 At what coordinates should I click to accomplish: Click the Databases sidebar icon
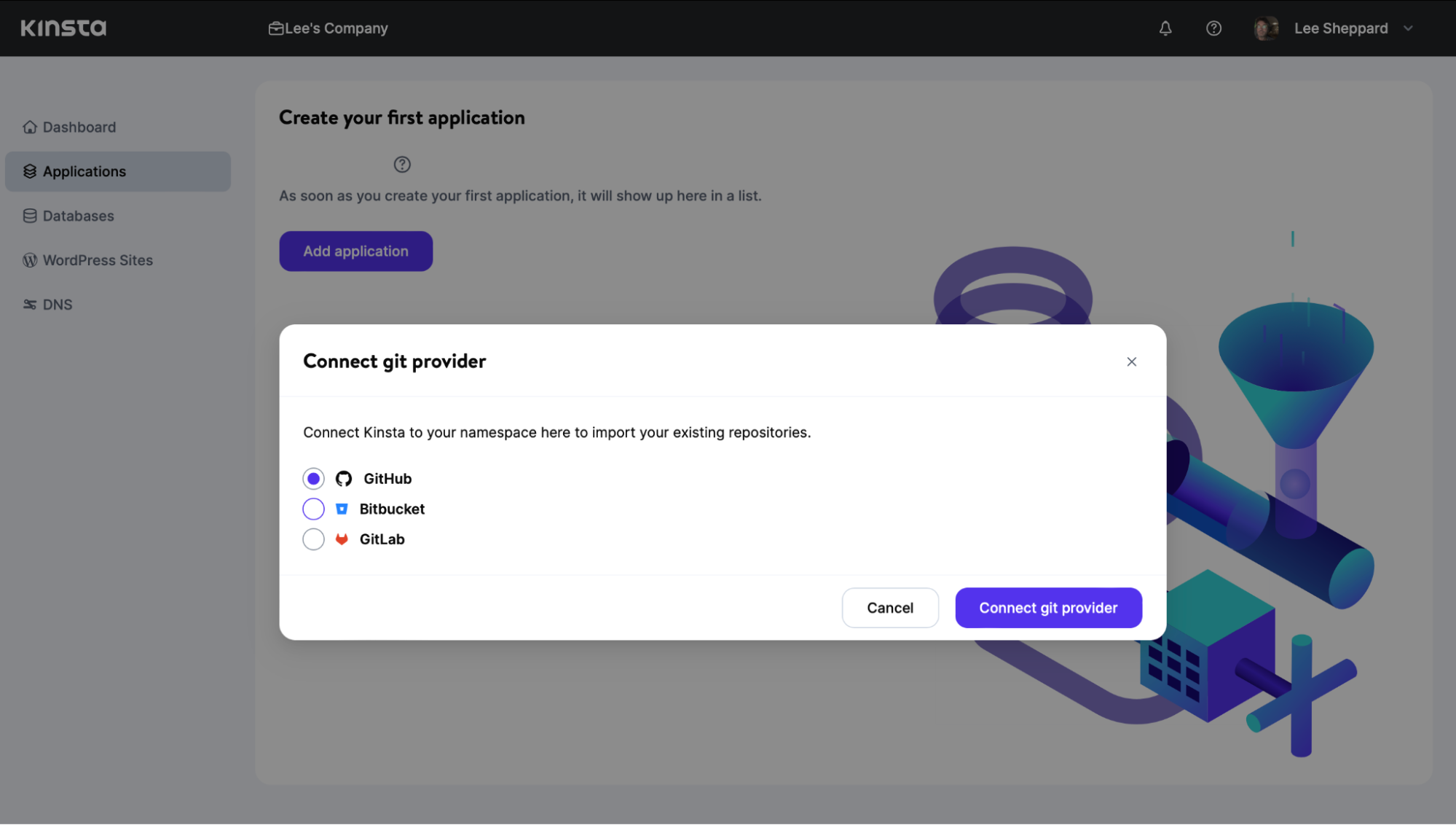point(29,216)
